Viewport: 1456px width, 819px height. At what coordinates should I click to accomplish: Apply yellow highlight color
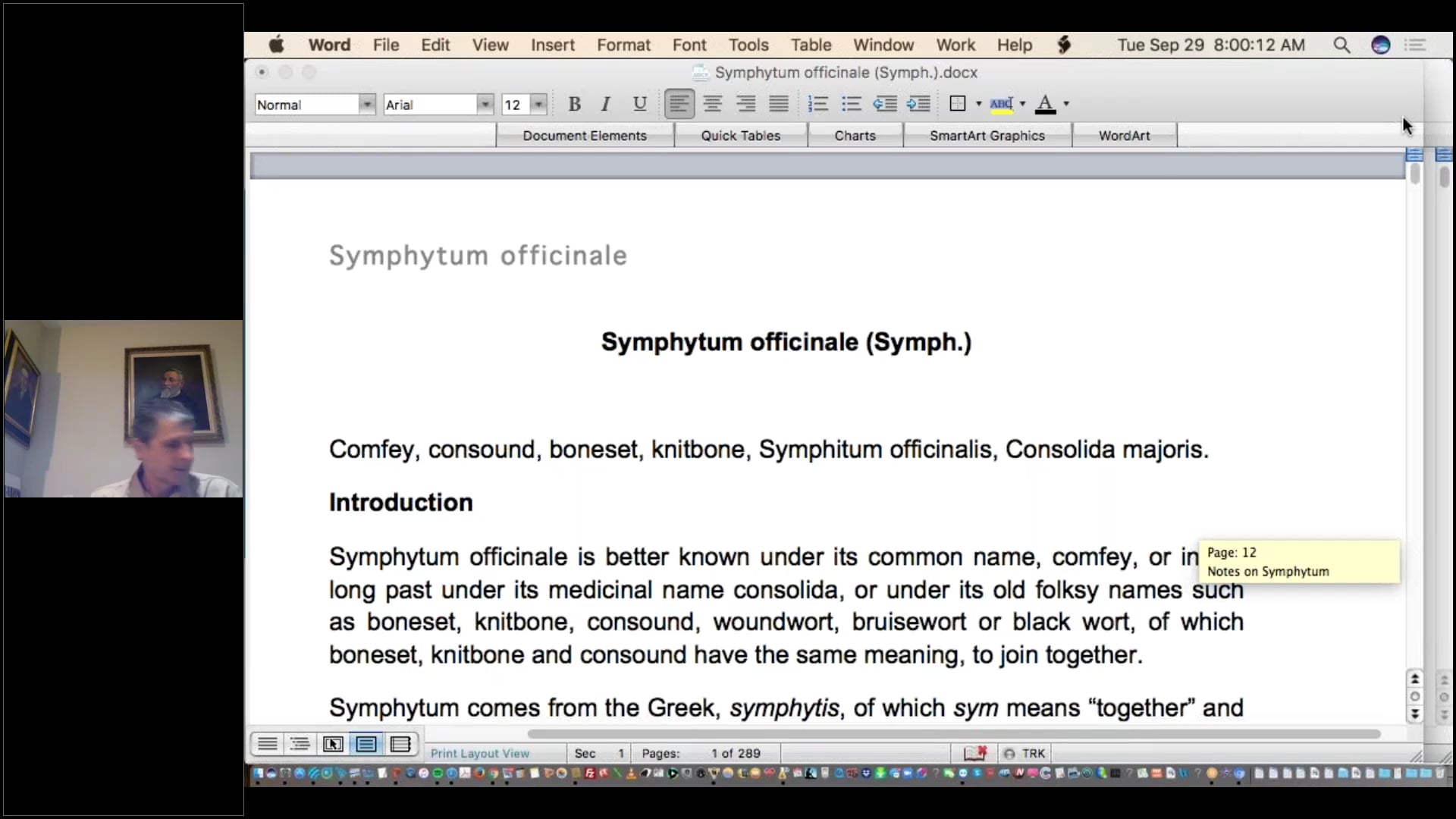1001,104
